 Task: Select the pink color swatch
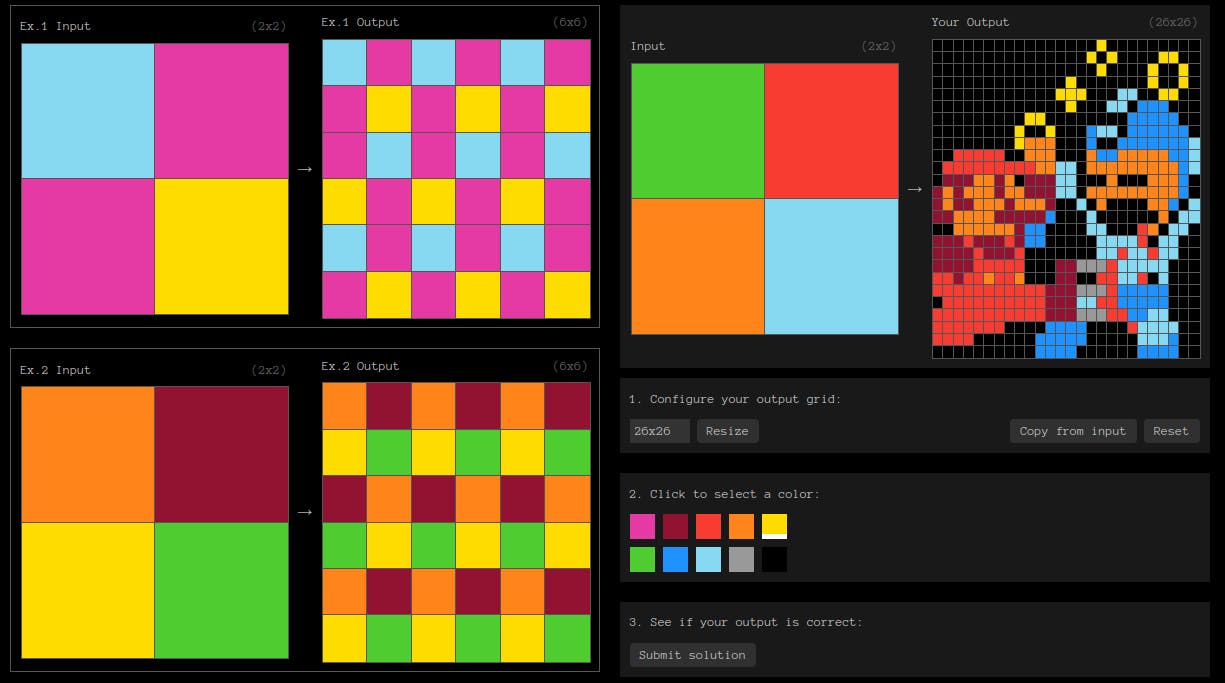click(642, 526)
